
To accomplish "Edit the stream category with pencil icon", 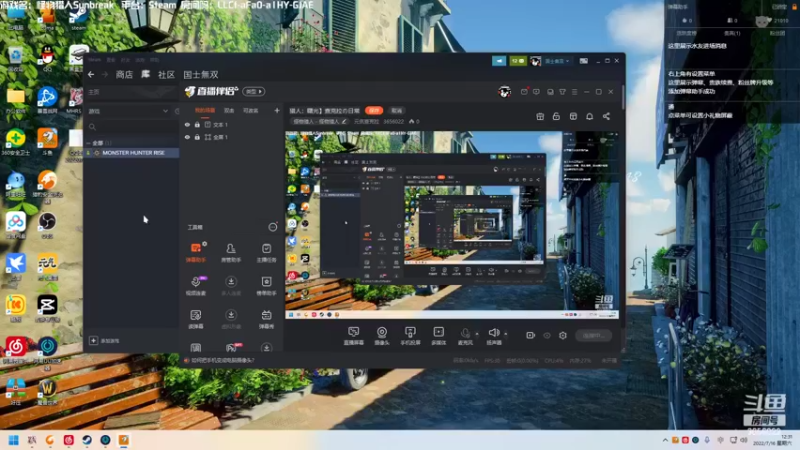I will point(344,121).
